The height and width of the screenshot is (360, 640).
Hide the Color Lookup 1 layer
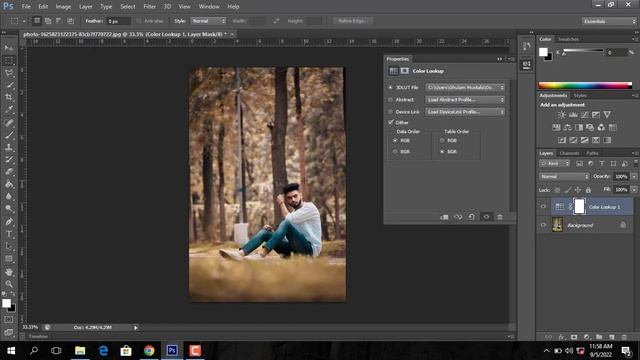coord(543,207)
